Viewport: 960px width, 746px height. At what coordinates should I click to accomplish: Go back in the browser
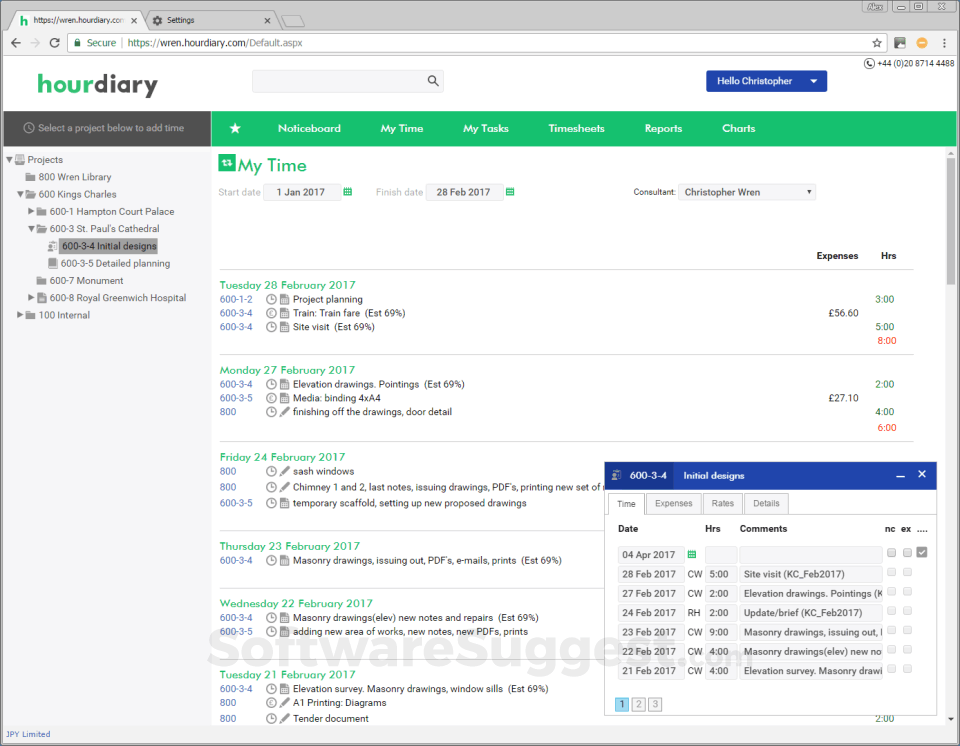pyautogui.click(x=16, y=43)
